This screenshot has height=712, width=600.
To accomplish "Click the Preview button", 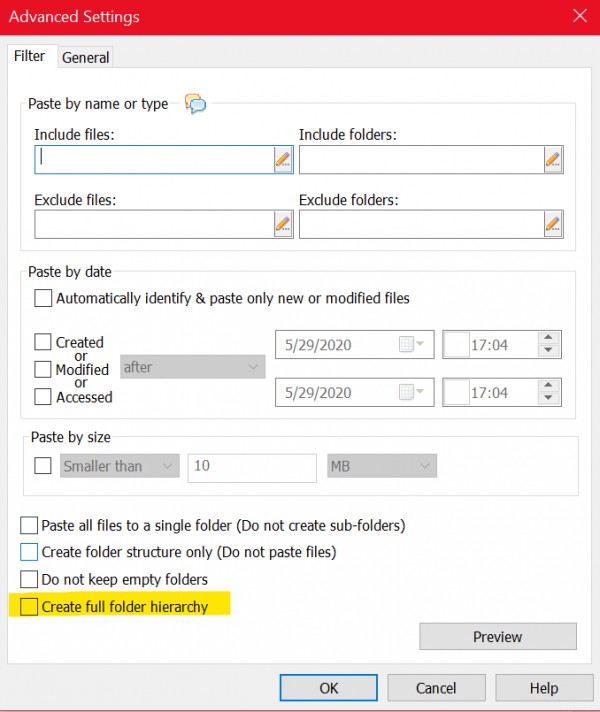I will coord(498,637).
